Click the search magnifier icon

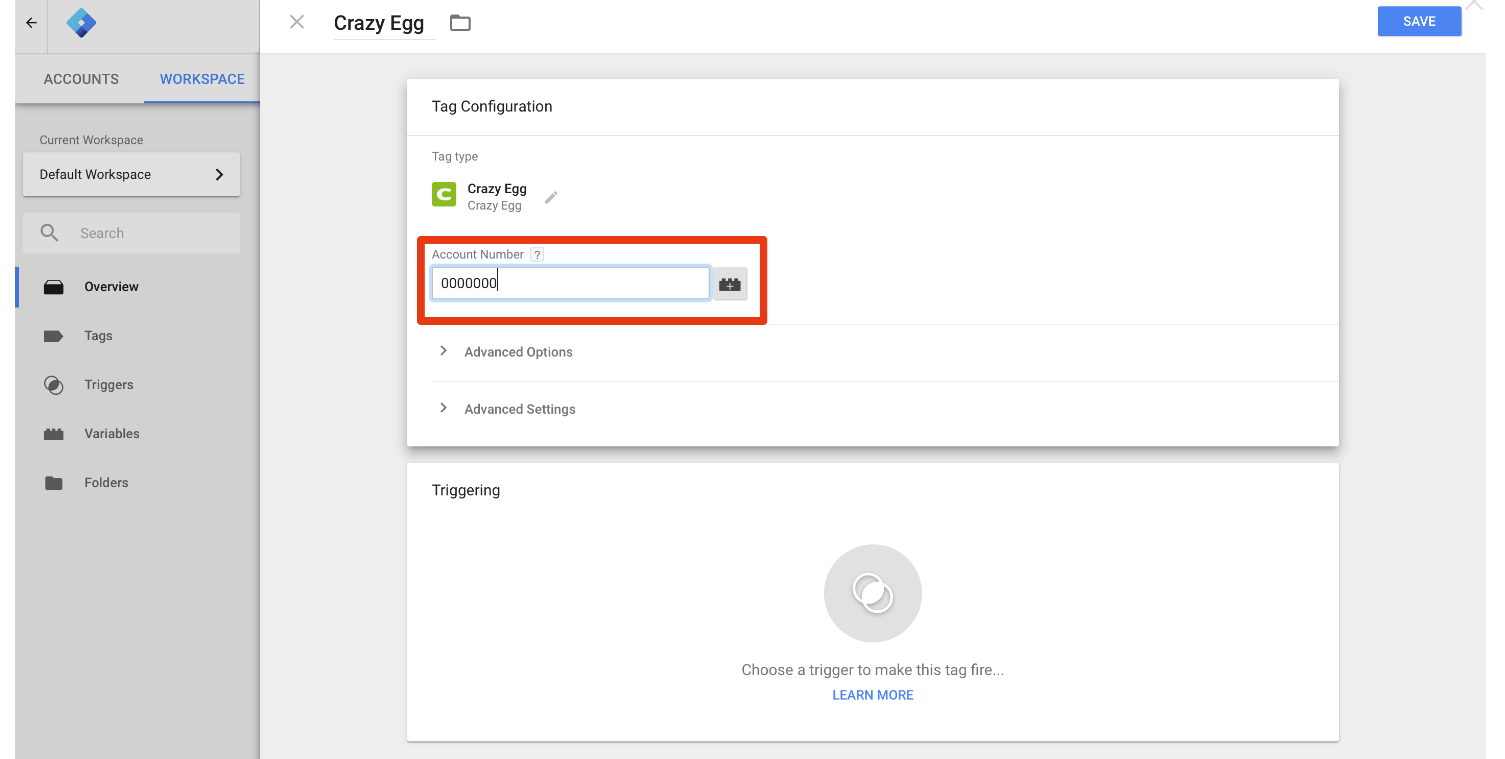pyautogui.click(x=49, y=233)
